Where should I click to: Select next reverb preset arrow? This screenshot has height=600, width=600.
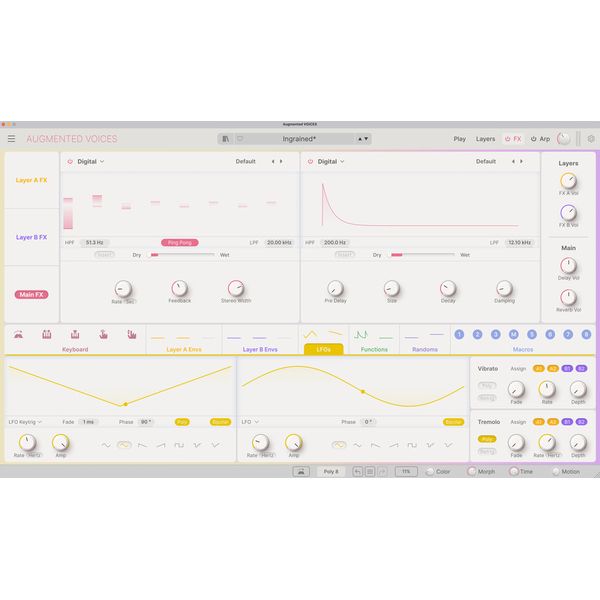pos(522,161)
